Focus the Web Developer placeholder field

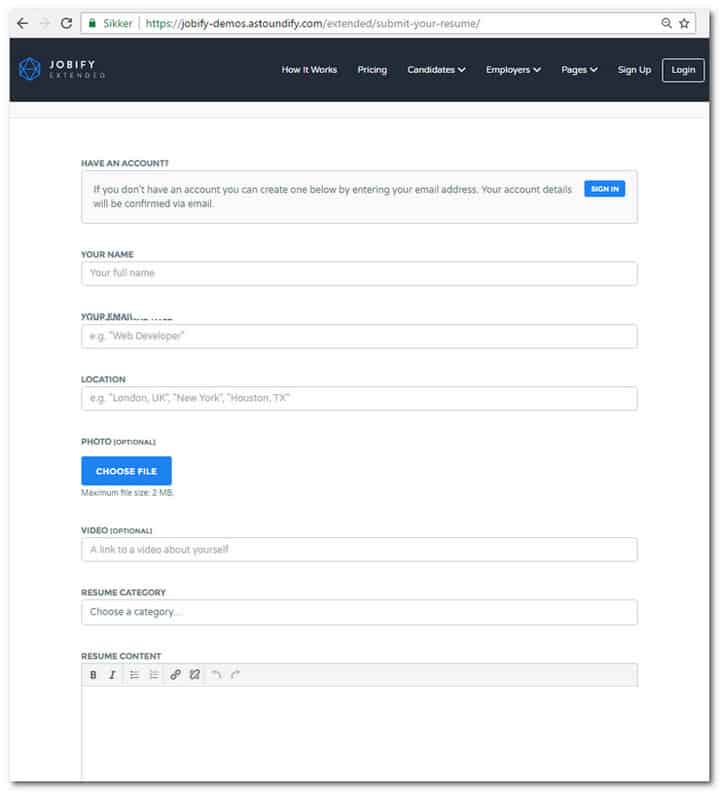coord(359,336)
